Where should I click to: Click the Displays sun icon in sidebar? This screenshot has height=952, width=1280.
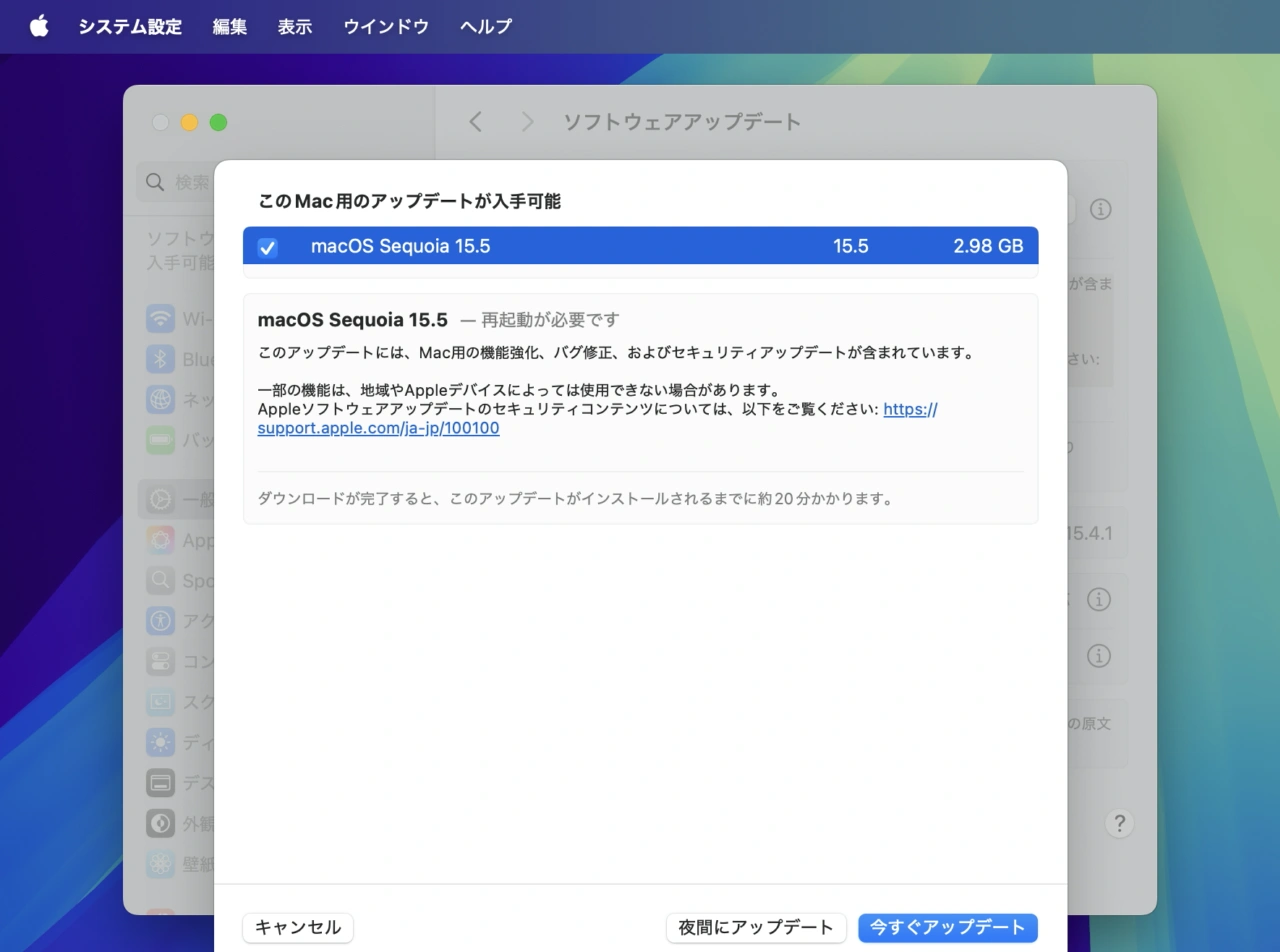point(160,742)
